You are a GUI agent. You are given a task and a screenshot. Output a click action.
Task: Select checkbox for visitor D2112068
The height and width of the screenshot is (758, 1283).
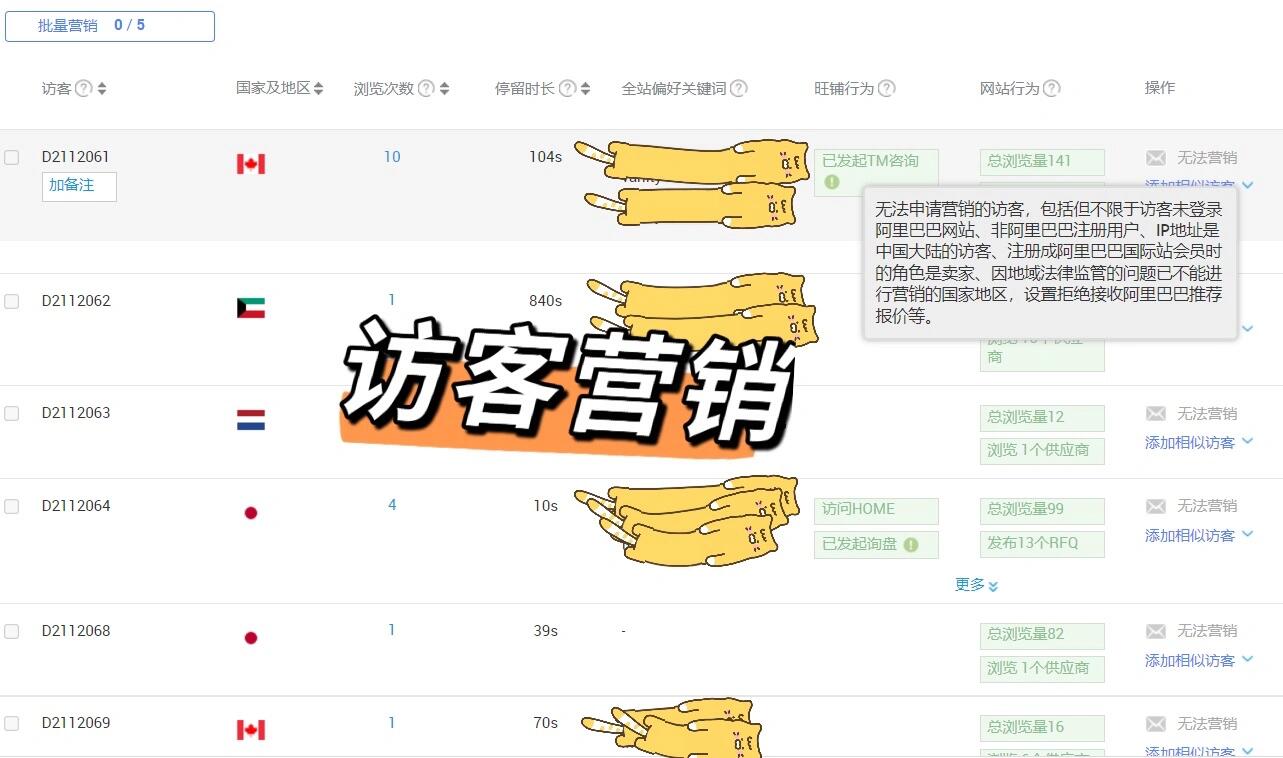click(x=12, y=631)
